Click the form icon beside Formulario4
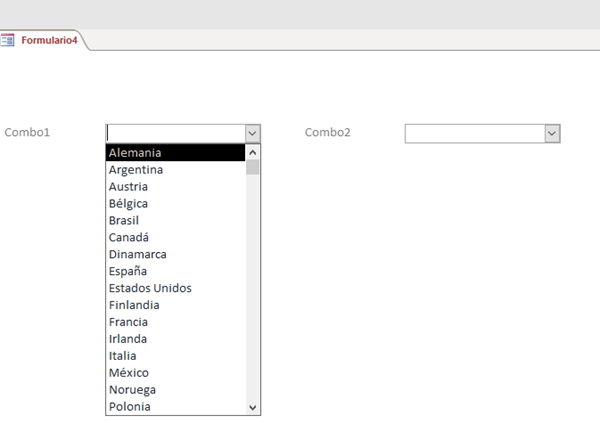The width and height of the screenshot is (600, 448). [8, 40]
